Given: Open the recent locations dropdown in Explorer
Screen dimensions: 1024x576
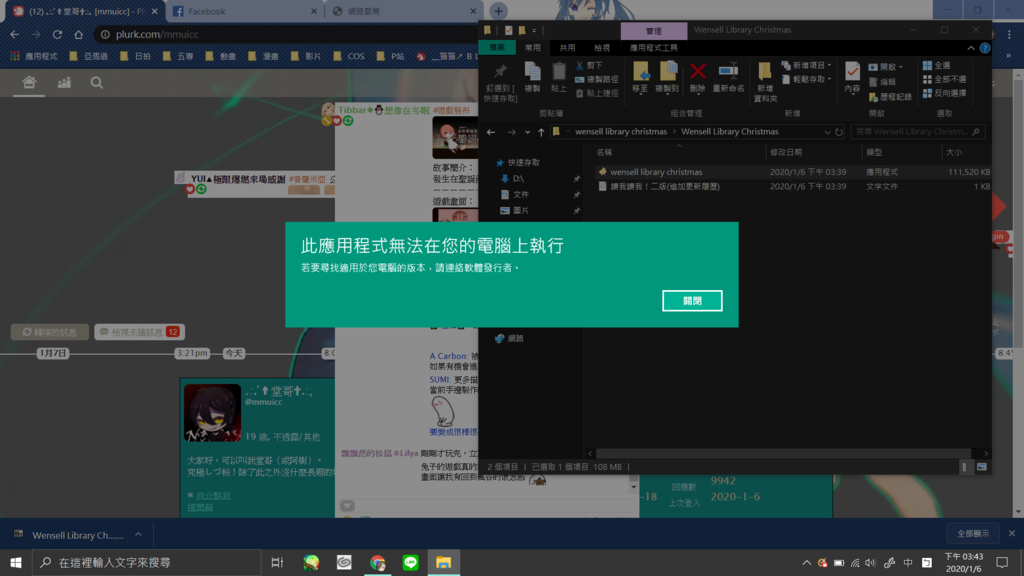Looking at the screenshot, I should 528,132.
